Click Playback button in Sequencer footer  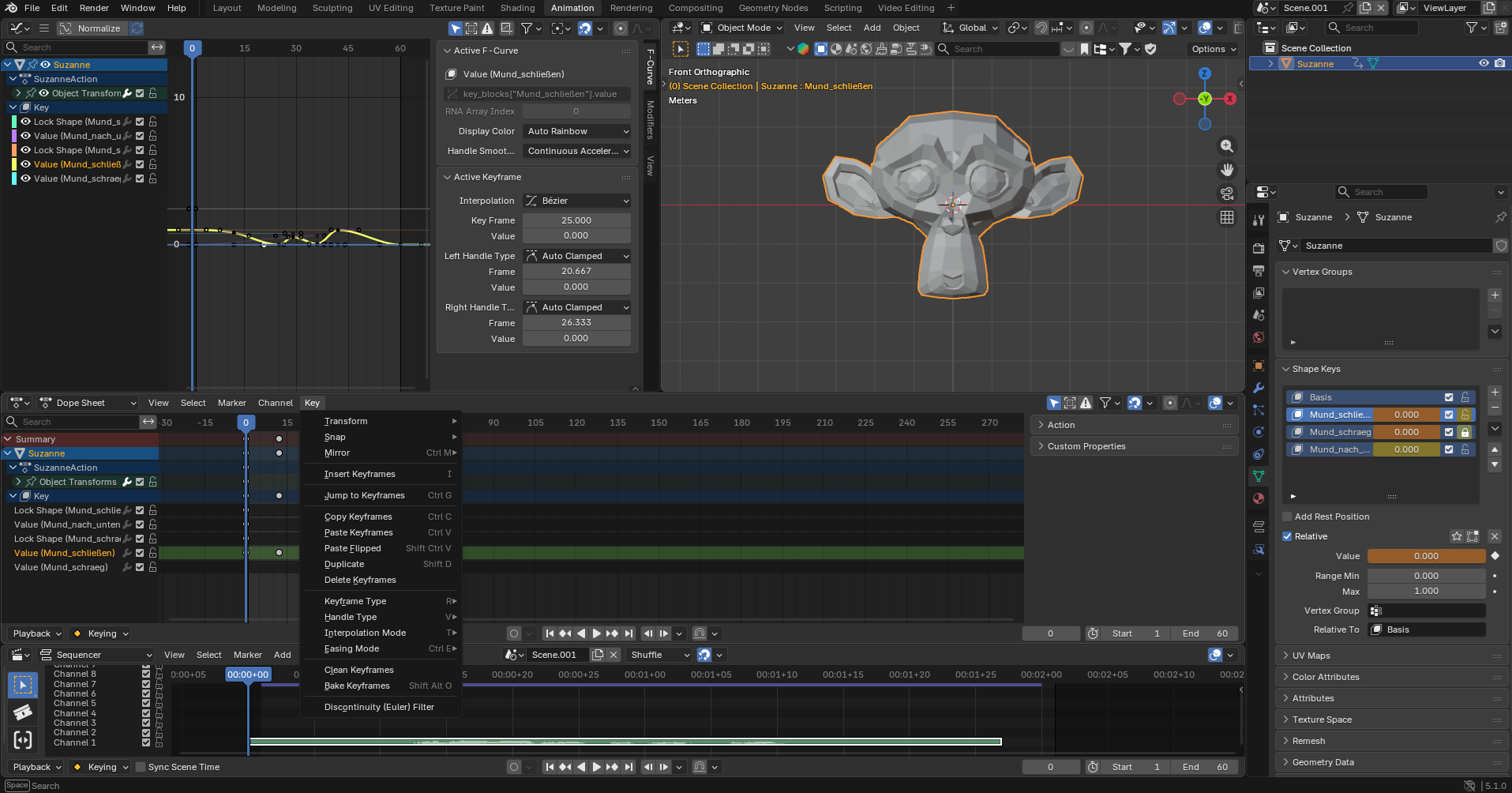[36, 767]
